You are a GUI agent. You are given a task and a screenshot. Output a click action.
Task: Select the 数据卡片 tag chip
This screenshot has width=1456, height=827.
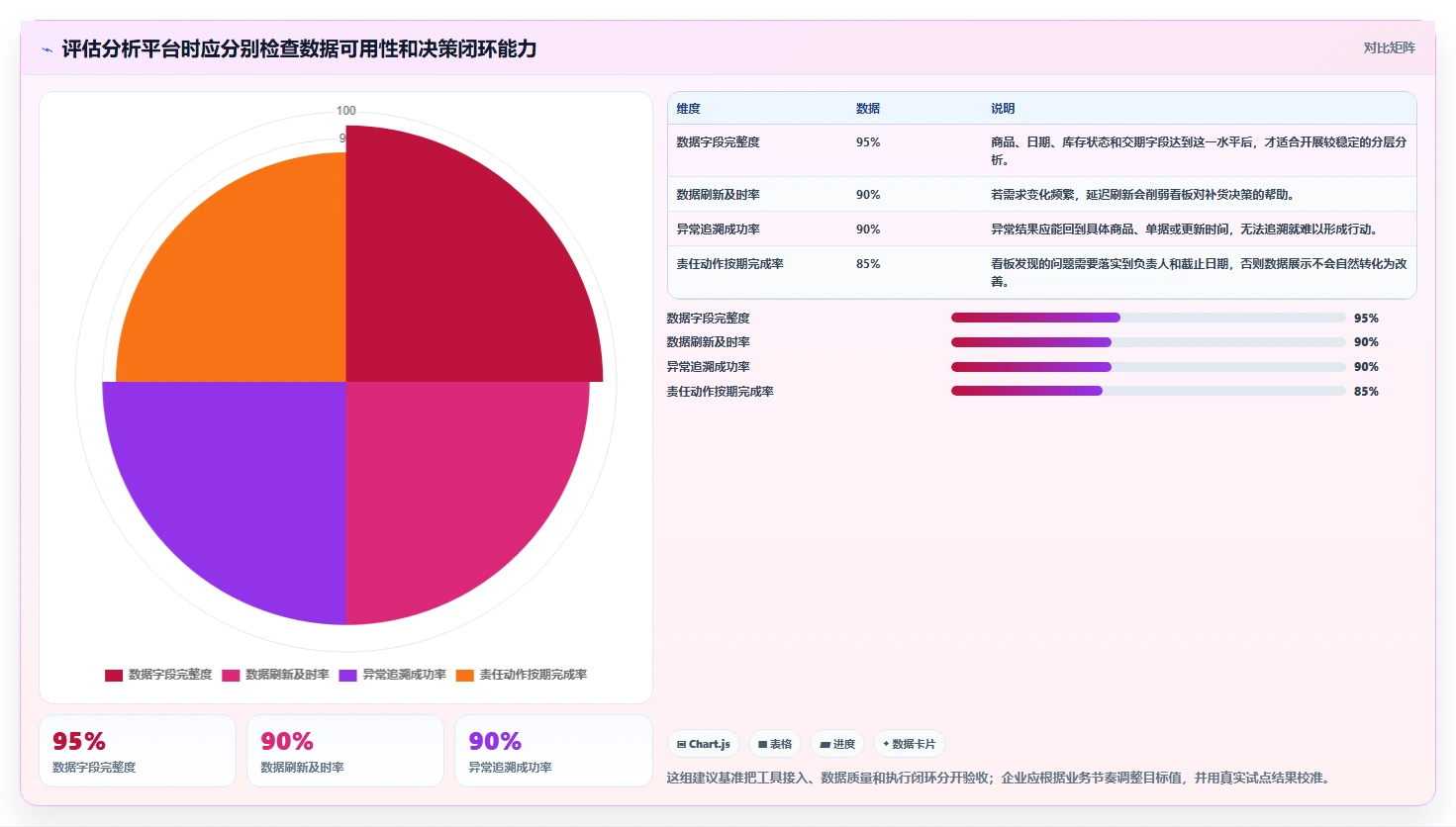[909, 744]
